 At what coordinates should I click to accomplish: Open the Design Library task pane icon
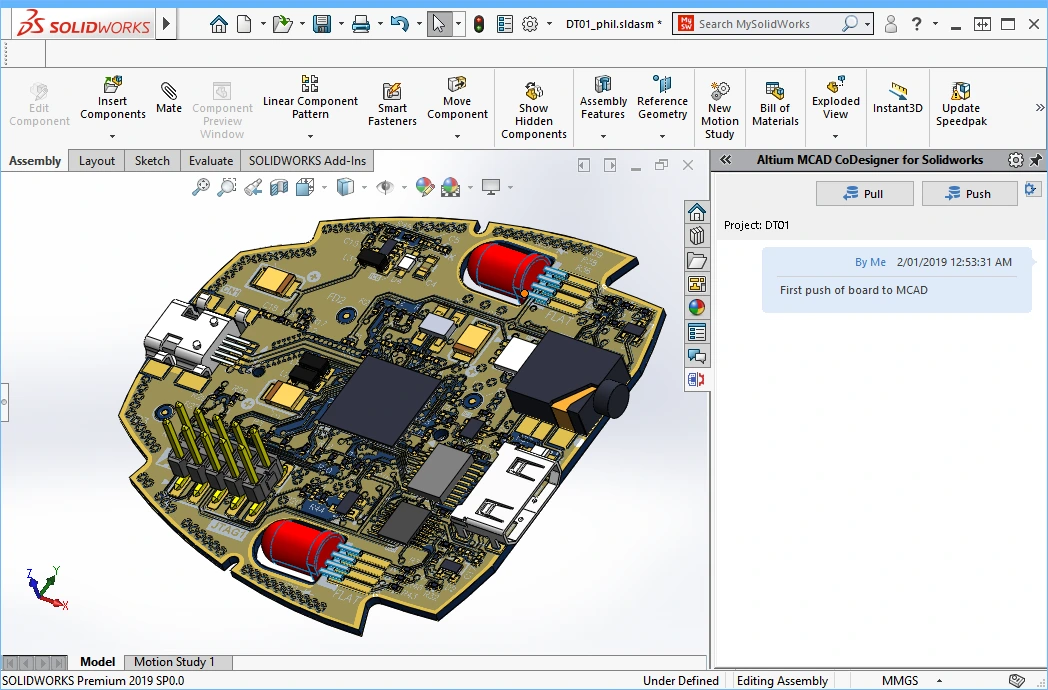(697, 236)
